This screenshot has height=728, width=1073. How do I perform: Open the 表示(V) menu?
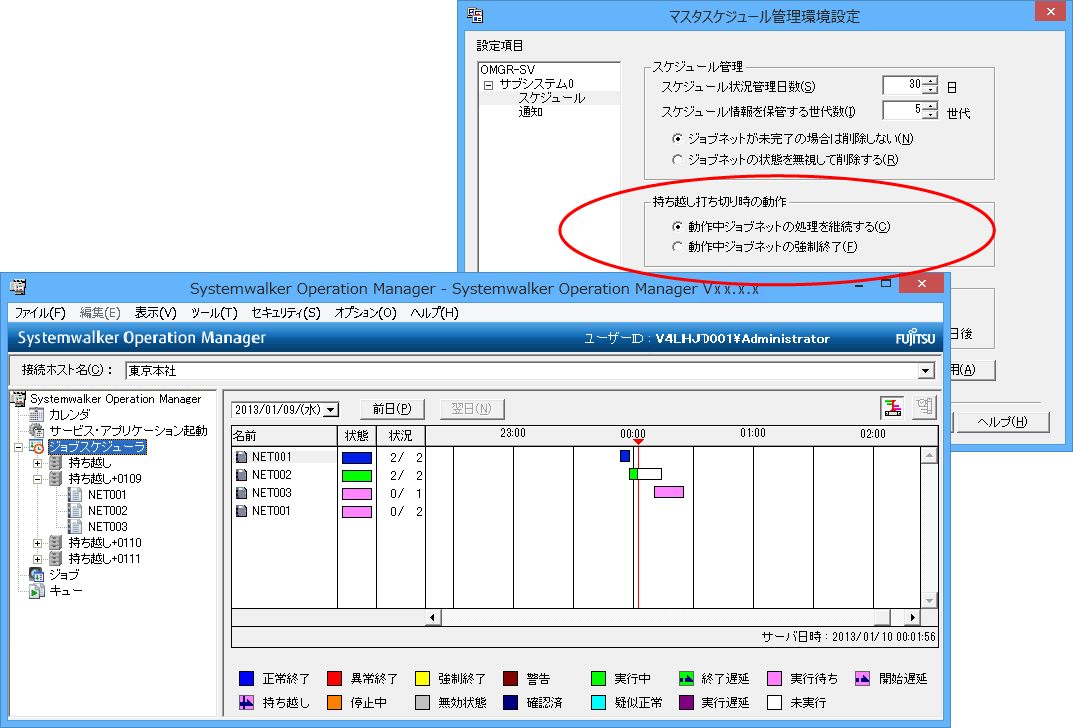155,313
